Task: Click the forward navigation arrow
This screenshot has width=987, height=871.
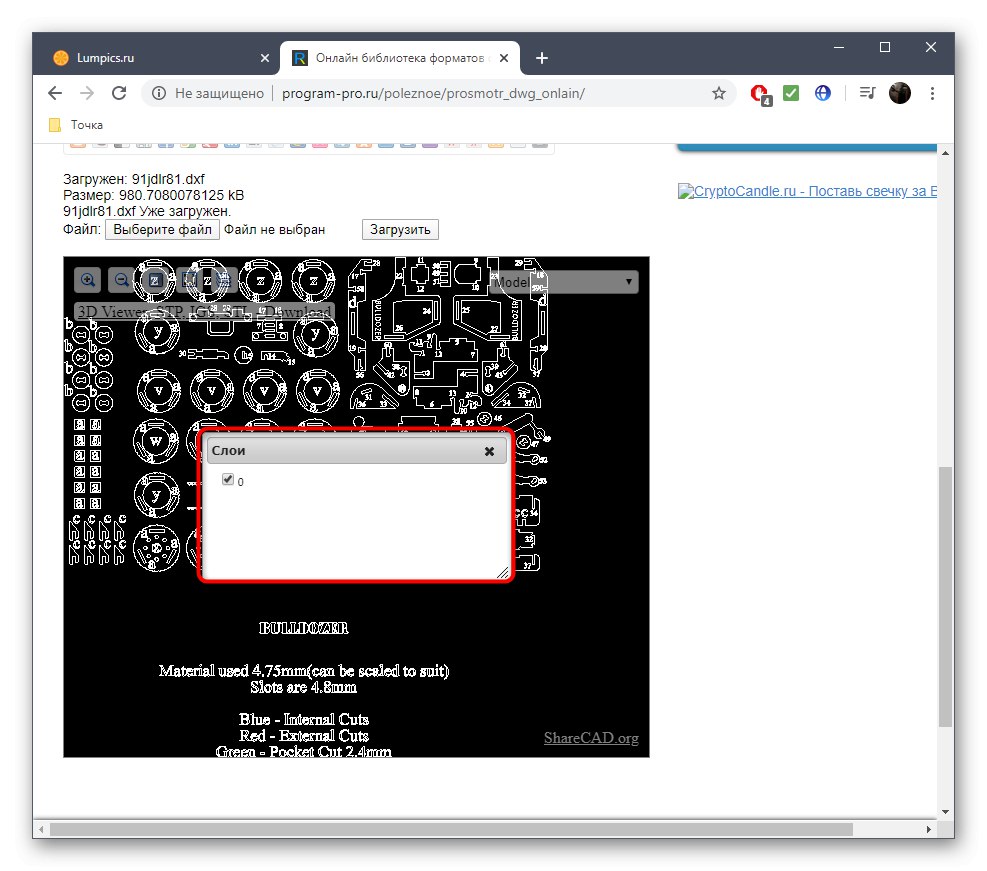Action: click(87, 93)
